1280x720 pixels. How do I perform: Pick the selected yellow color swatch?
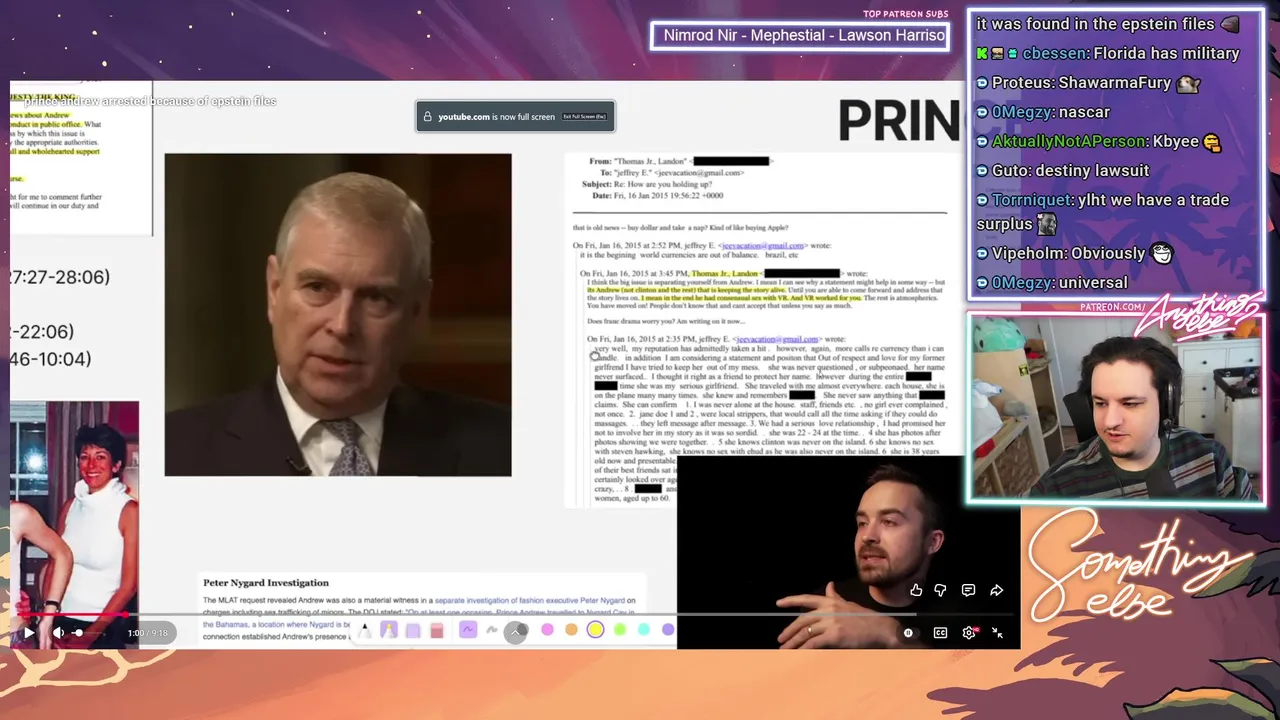point(595,629)
